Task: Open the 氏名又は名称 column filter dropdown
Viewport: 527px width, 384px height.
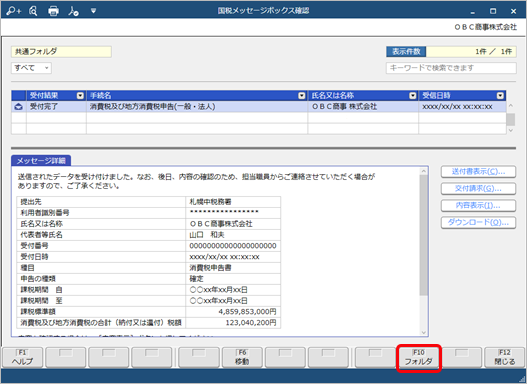Action: point(413,96)
